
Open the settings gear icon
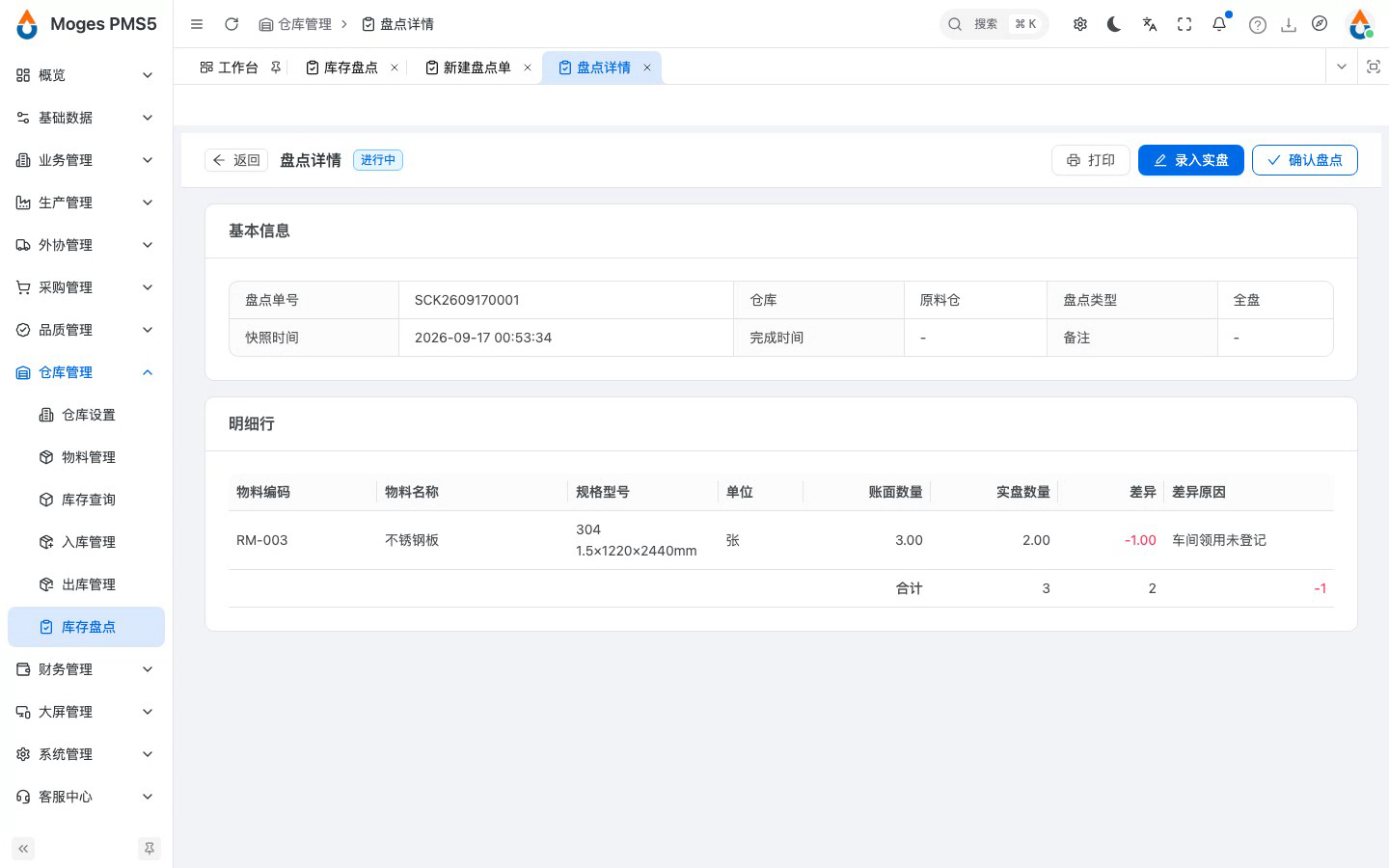pyautogui.click(x=1080, y=24)
